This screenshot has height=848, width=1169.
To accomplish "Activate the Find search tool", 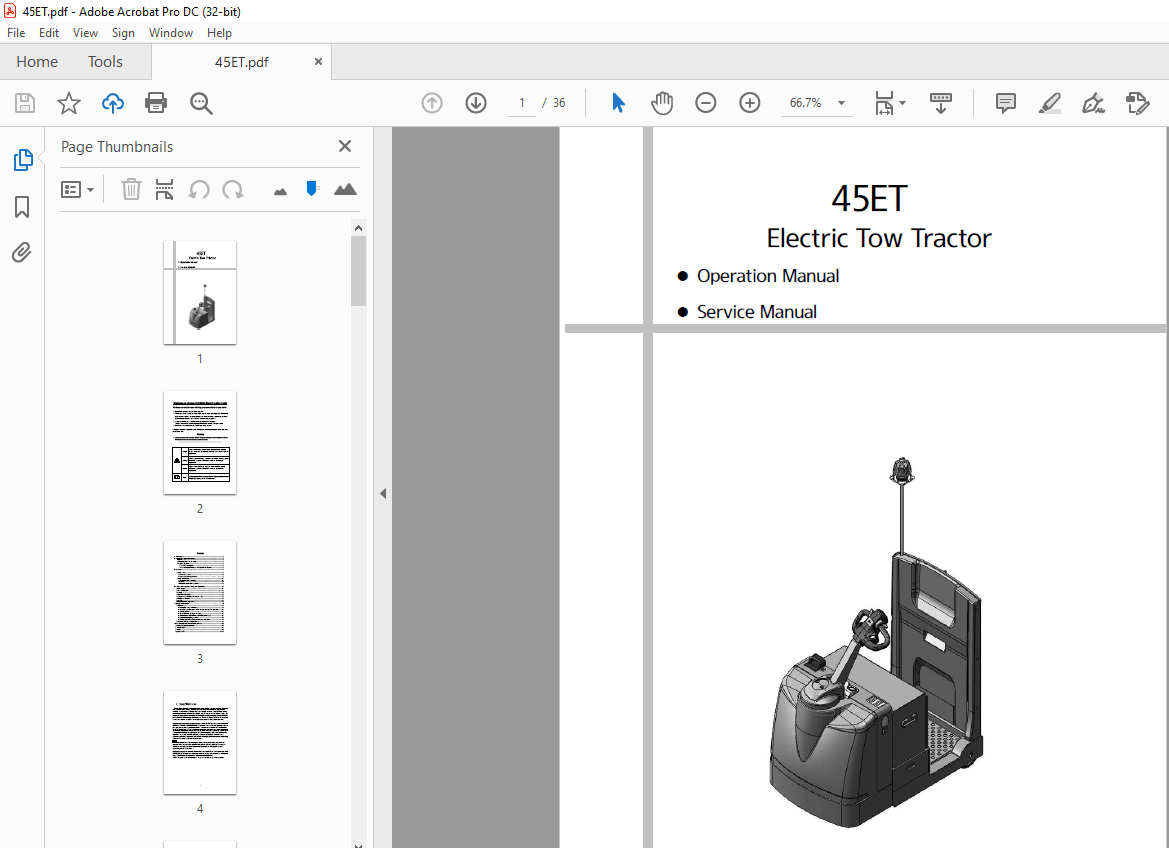I will (201, 103).
